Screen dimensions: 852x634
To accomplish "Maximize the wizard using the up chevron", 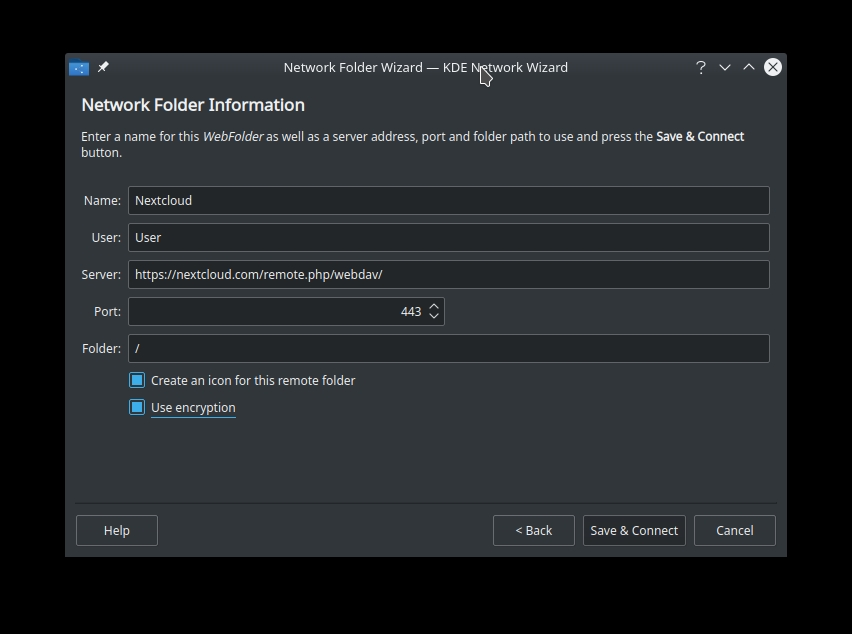I will [x=748, y=67].
